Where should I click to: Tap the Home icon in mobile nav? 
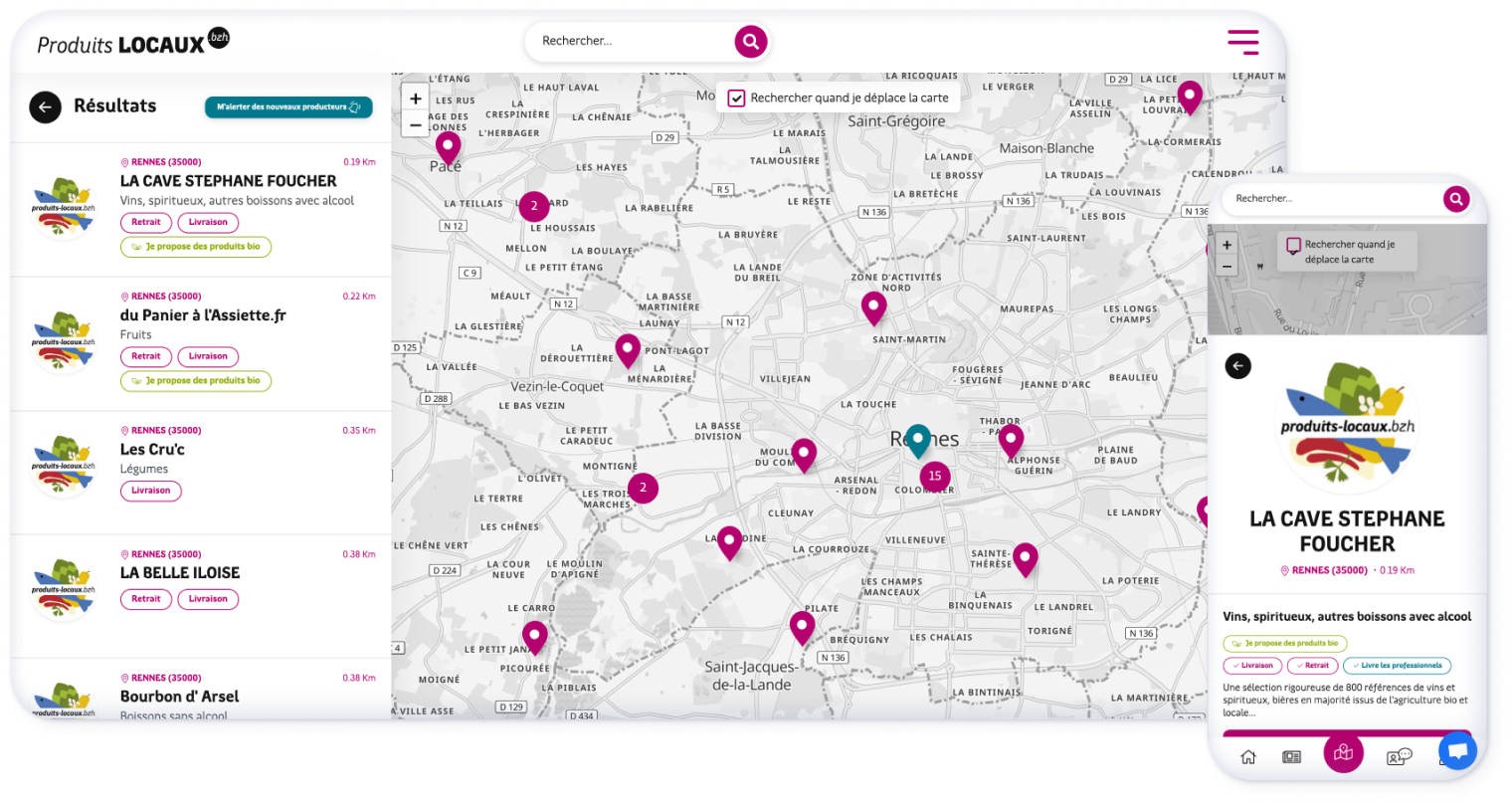1248,757
